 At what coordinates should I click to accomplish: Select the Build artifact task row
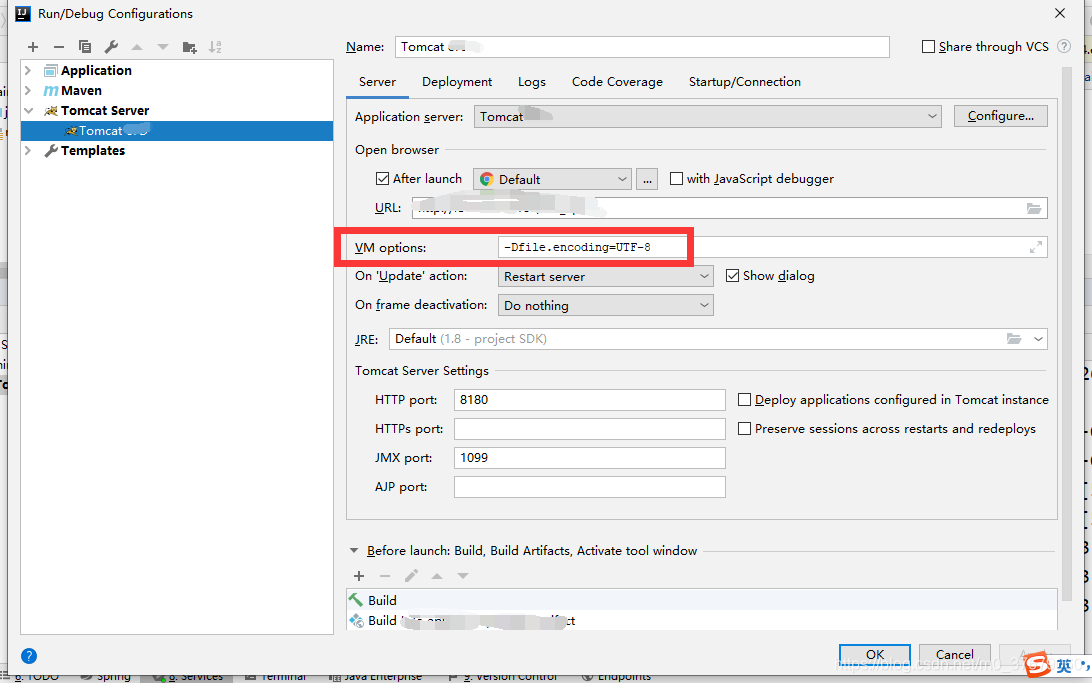pos(701,620)
